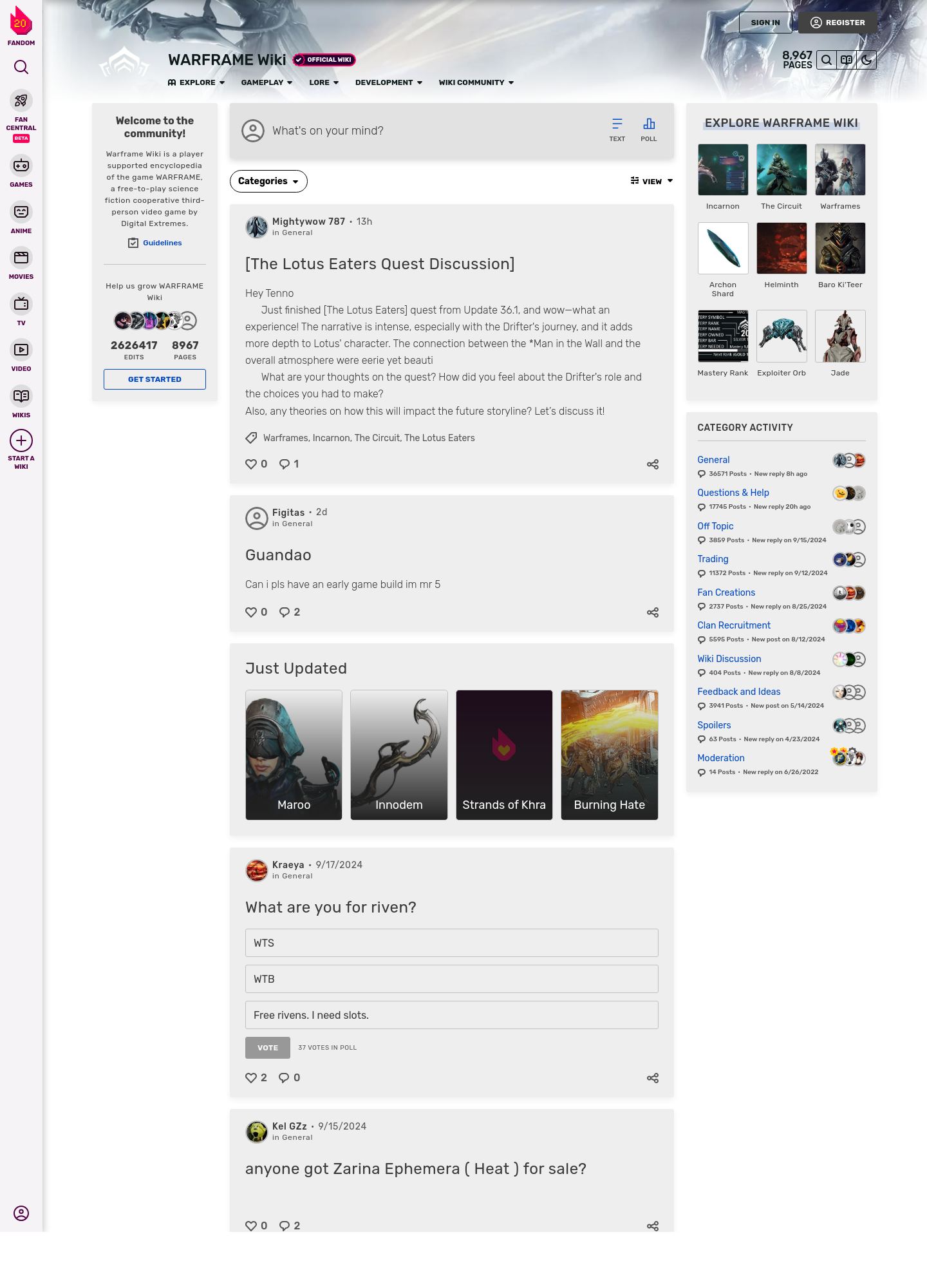Expand the GAMEPLAY menu
This screenshot has height=1288, width=927.
(267, 82)
